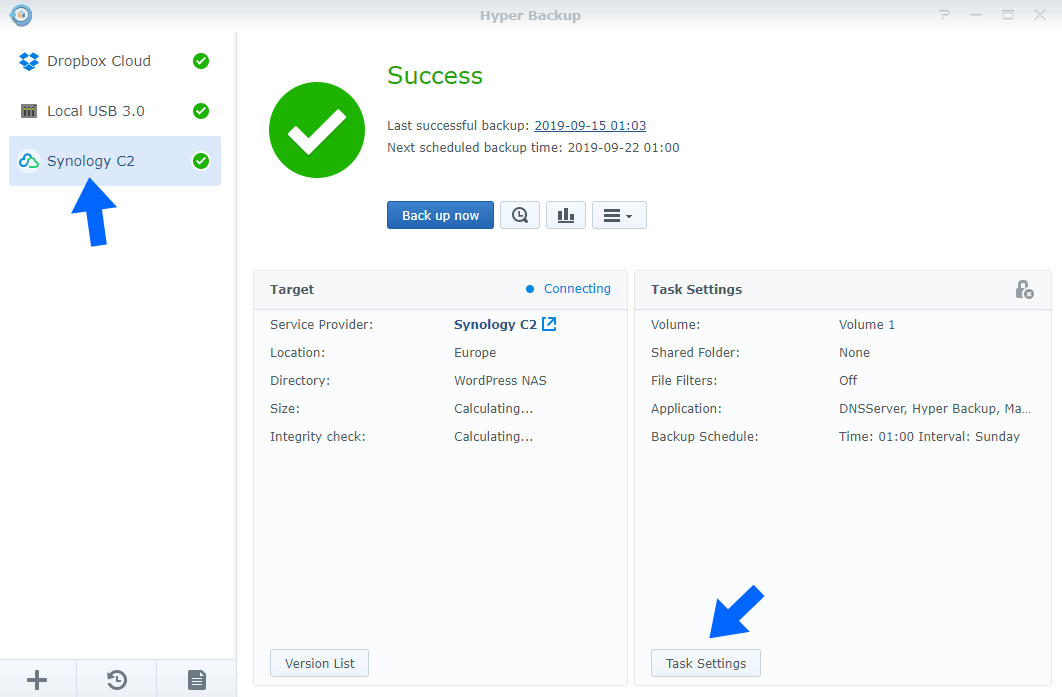The height and width of the screenshot is (697, 1062).
Task: Open the Version List button
Action: (320, 663)
